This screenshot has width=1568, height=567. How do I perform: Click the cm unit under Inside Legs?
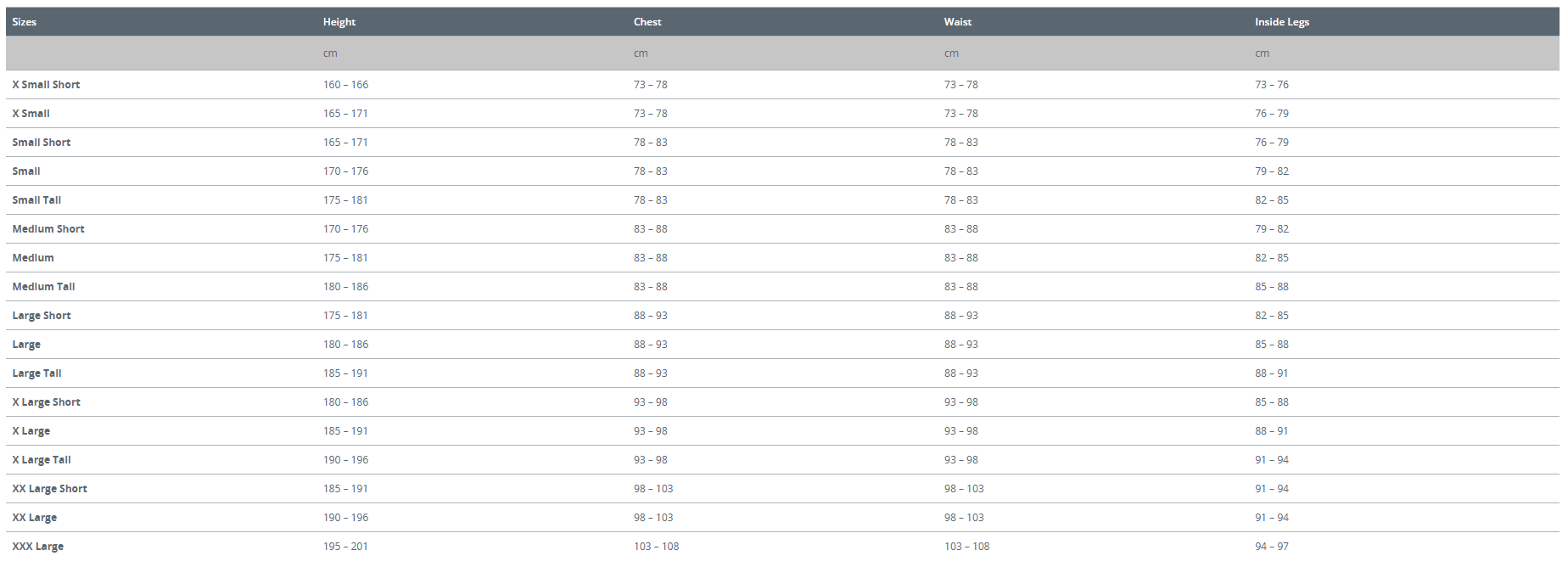click(x=1262, y=53)
